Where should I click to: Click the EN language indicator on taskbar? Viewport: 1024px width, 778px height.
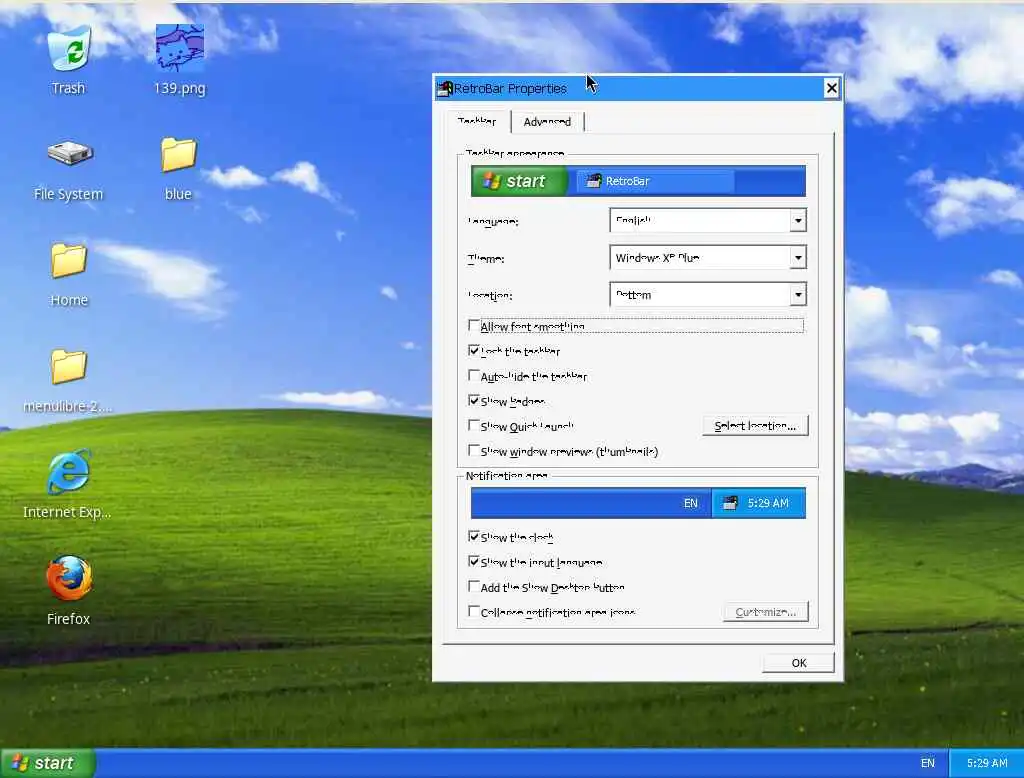pyautogui.click(x=928, y=763)
